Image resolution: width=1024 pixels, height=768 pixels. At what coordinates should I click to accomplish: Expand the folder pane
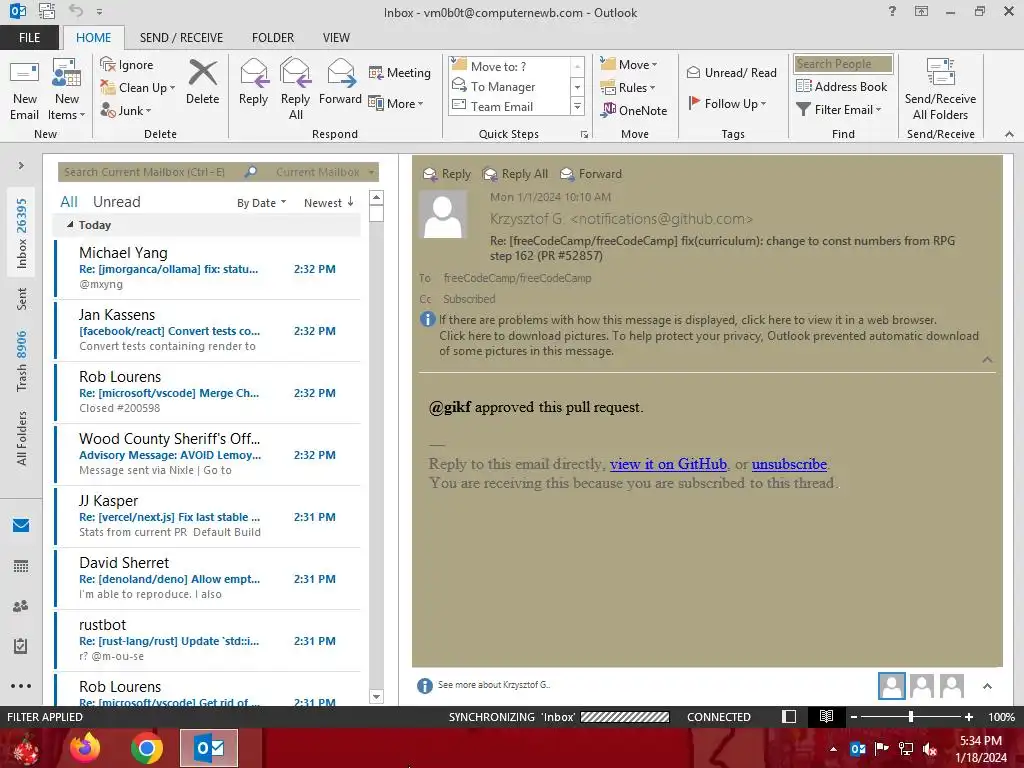pos(21,165)
